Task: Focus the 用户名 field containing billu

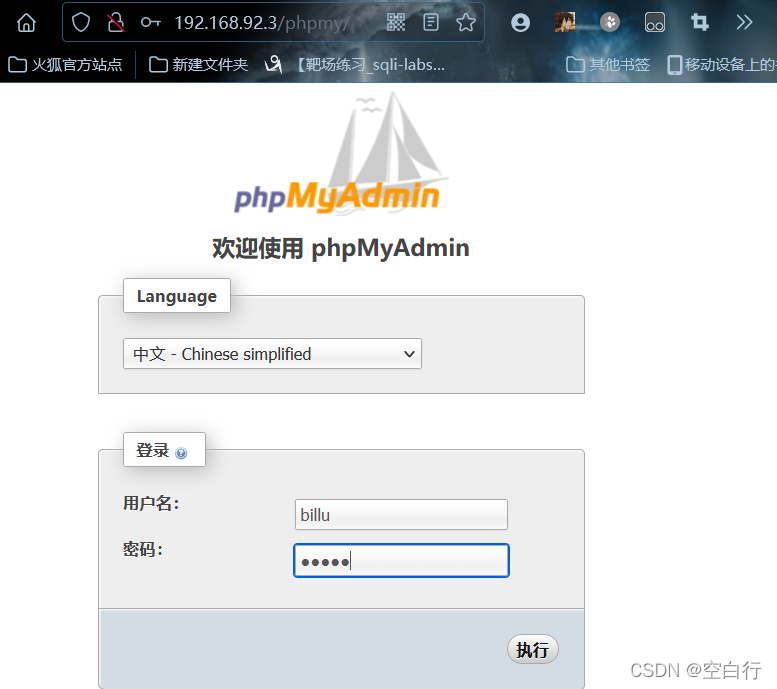Action: pos(401,515)
